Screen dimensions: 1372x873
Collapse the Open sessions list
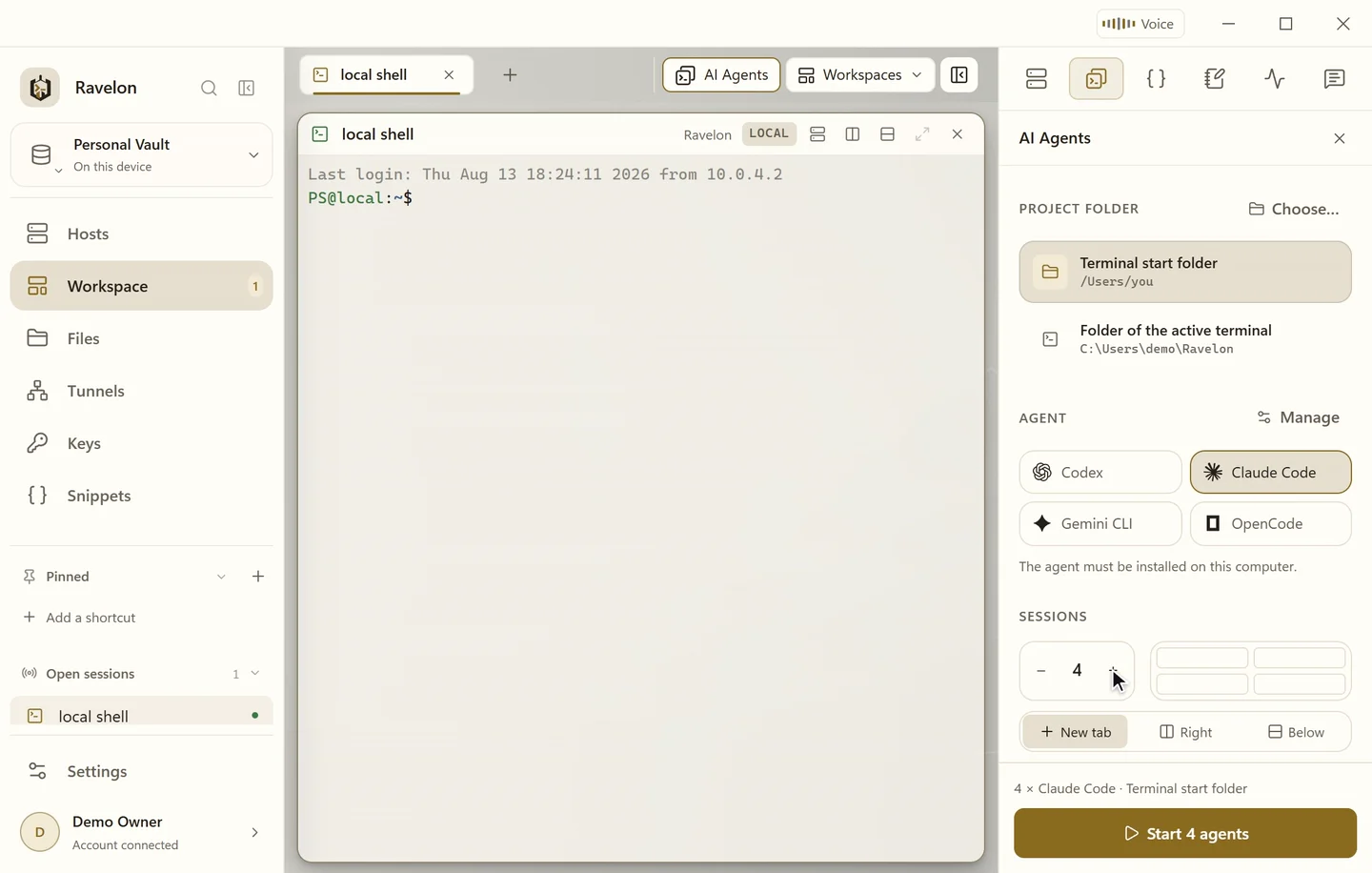tap(254, 674)
